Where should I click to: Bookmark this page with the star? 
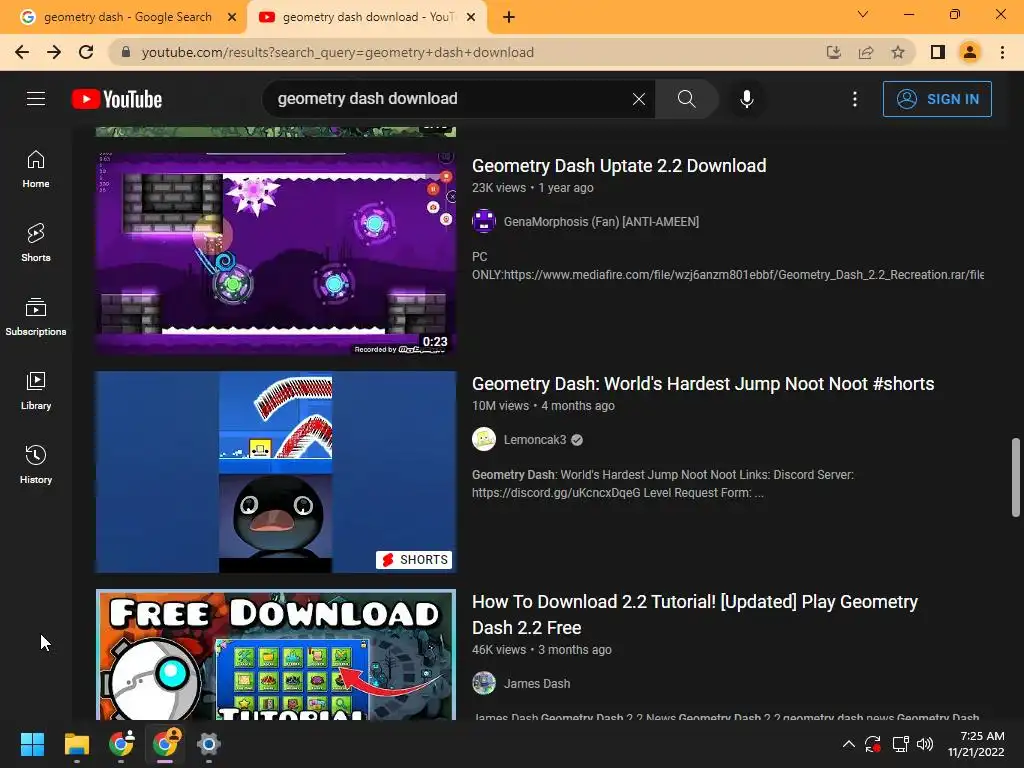click(898, 52)
